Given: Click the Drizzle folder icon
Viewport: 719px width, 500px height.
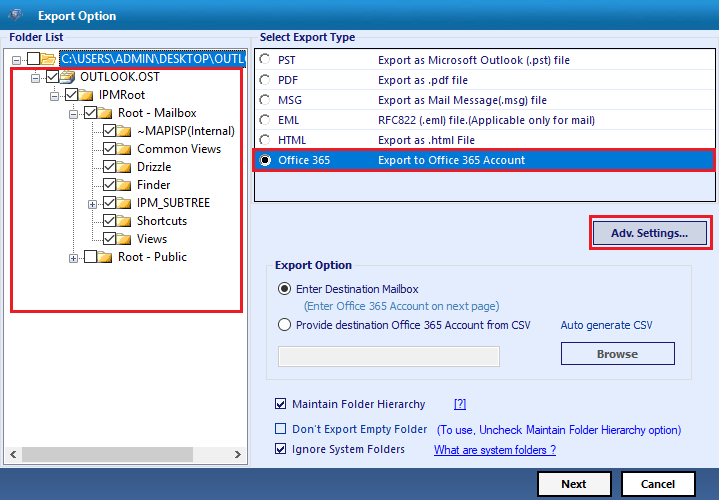Looking at the screenshot, I should (124, 167).
